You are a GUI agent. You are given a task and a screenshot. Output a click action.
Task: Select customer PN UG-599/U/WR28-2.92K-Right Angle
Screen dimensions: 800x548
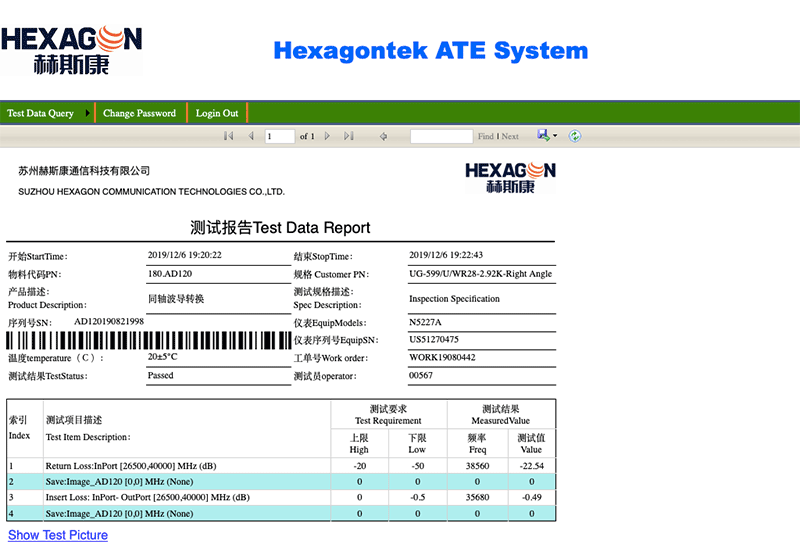(x=481, y=274)
